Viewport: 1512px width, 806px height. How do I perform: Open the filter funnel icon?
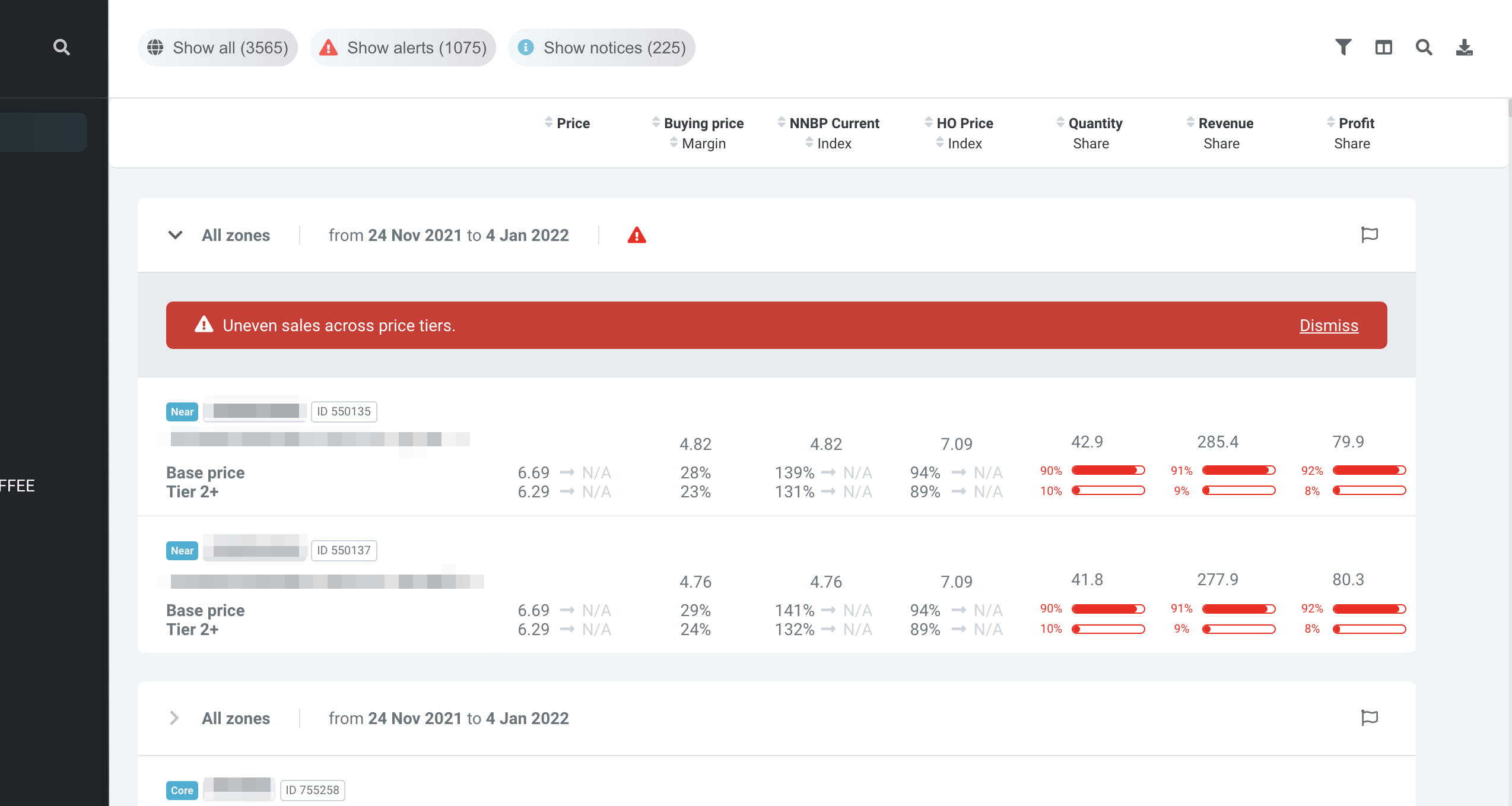pos(1343,47)
